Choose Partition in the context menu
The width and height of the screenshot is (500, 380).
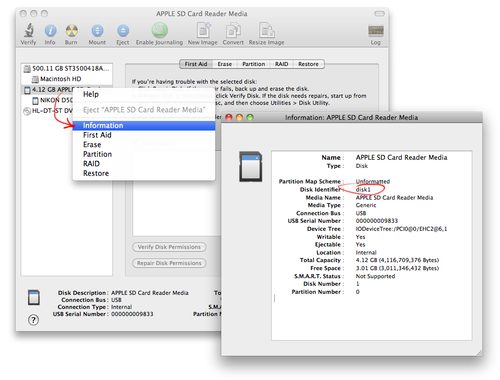144,154
